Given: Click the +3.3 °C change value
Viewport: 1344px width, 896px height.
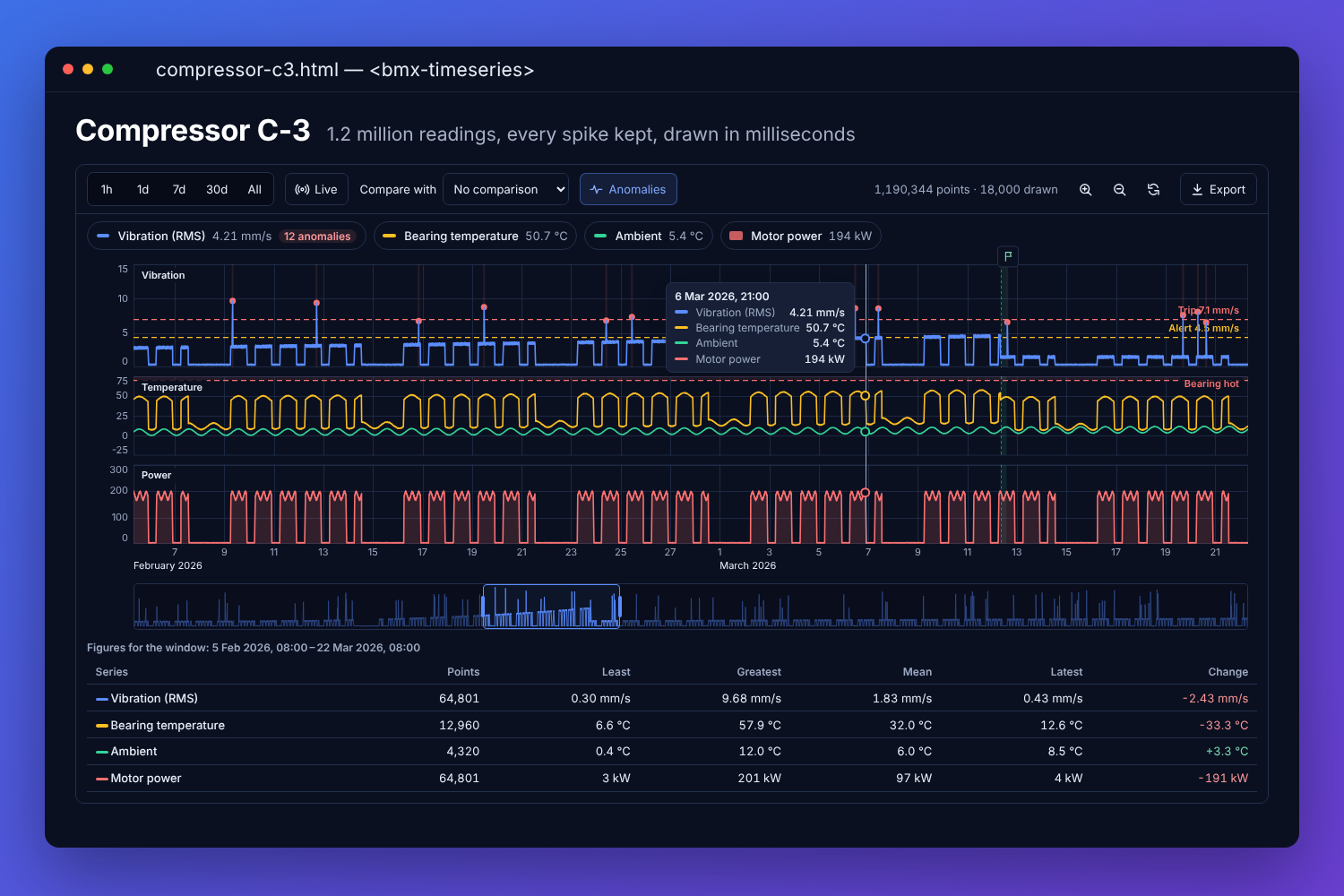Looking at the screenshot, I should pyautogui.click(x=1227, y=752).
